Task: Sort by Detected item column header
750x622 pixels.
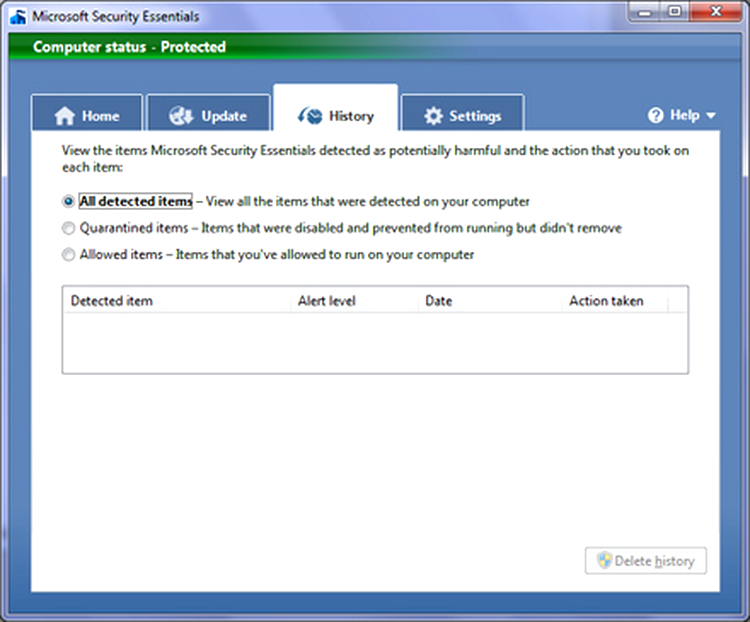Action: pos(176,301)
